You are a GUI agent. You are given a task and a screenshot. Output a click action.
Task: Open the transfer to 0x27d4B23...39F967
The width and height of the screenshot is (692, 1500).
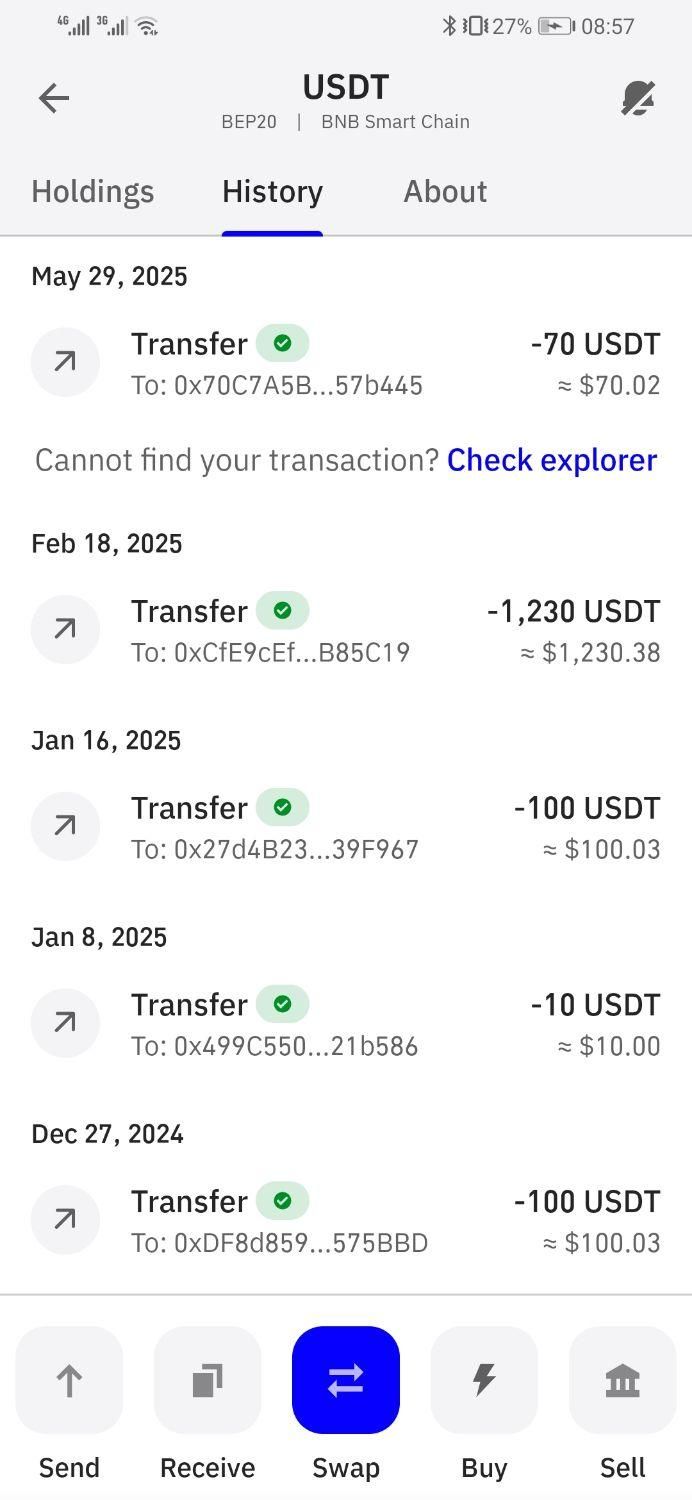coord(346,827)
